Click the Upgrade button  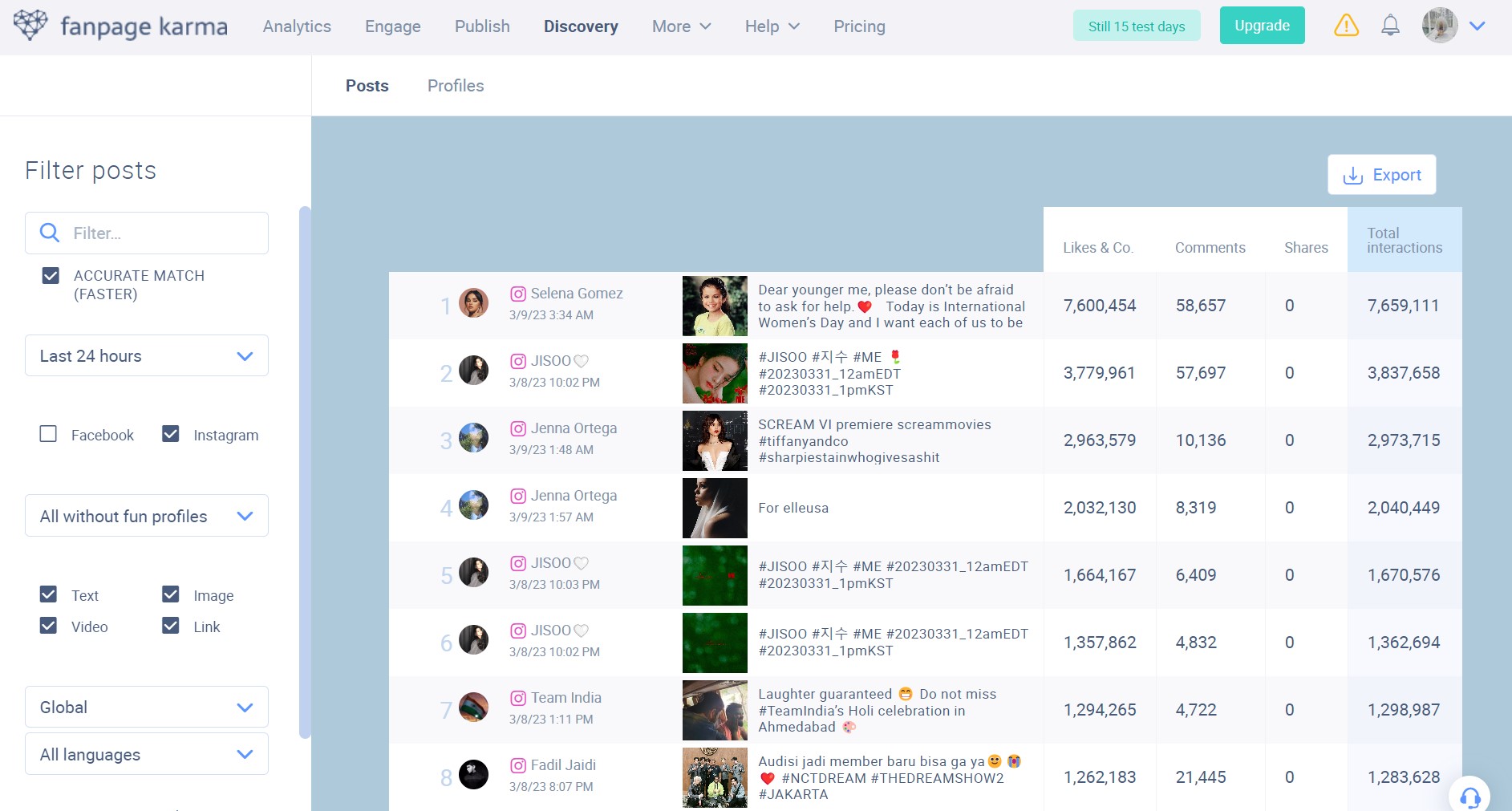(x=1263, y=26)
